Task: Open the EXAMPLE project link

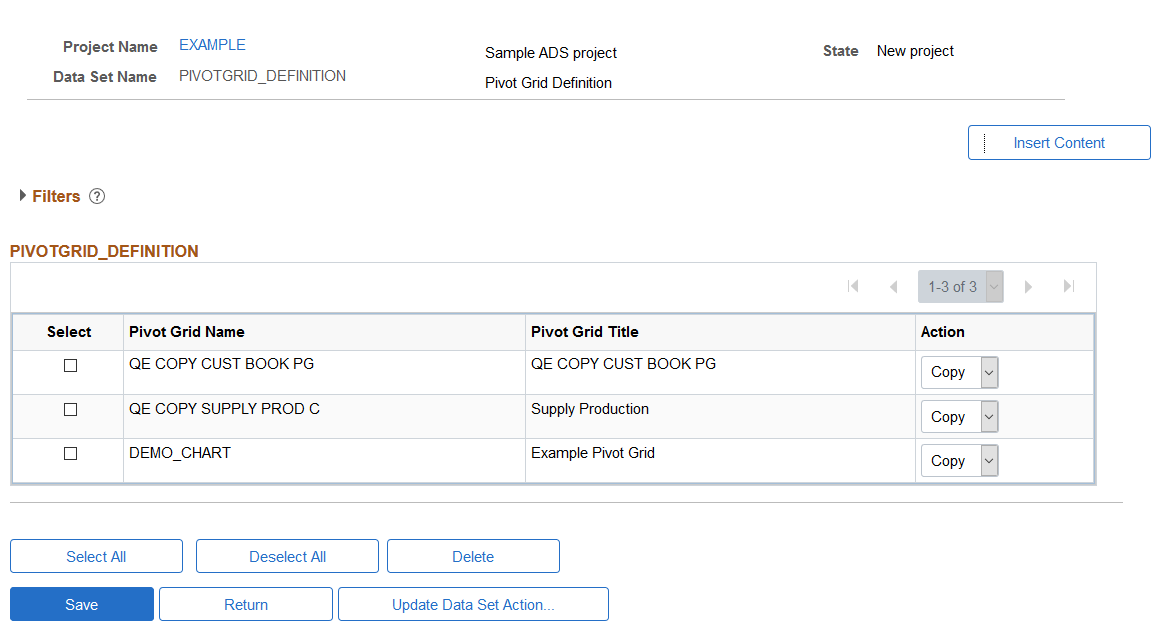Action: [212, 45]
